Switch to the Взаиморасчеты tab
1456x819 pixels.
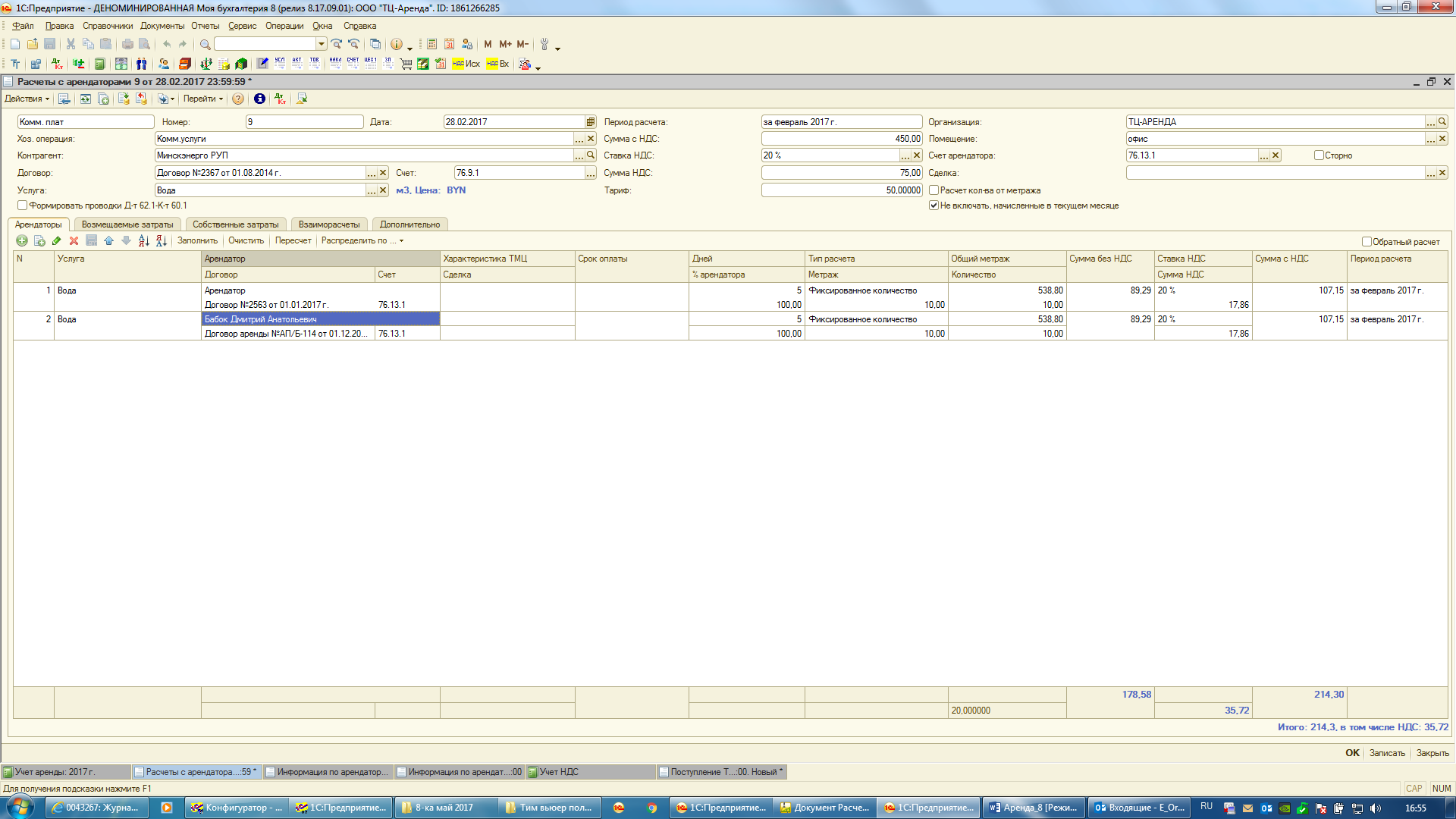(x=328, y=224)
